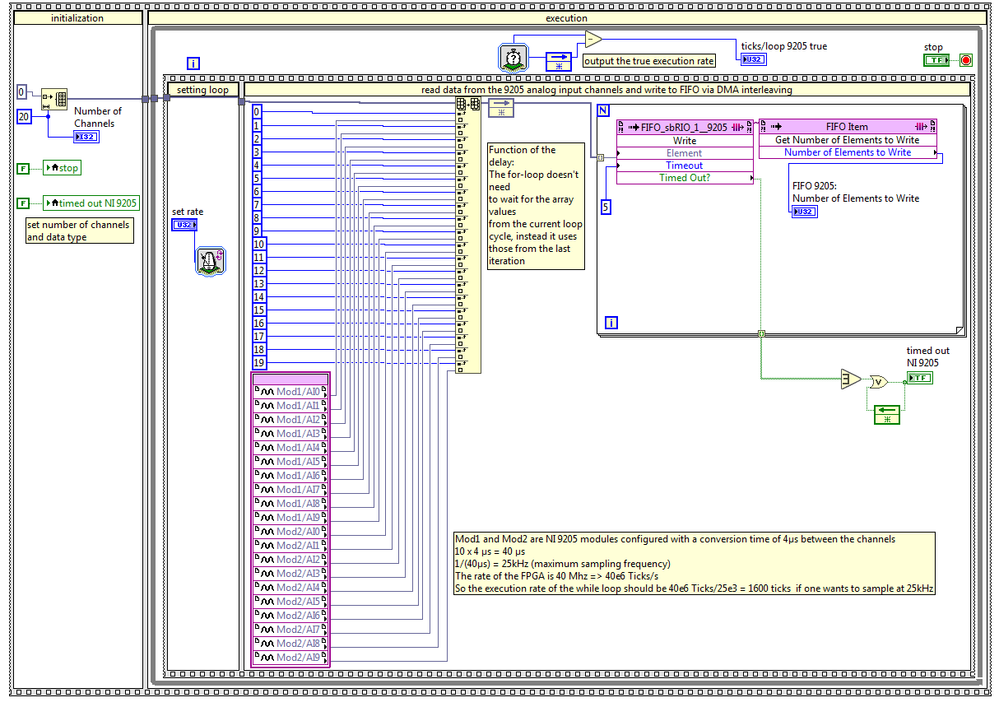This screenshot has width=999, height=703.
Task: Select the feedback node after Build Array
Action: coord(501,108)
